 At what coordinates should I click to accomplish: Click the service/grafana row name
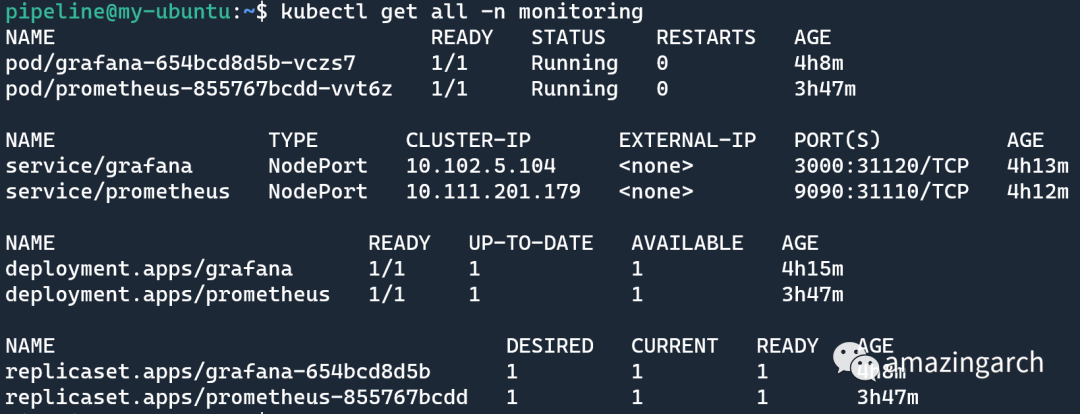(99, 166)
